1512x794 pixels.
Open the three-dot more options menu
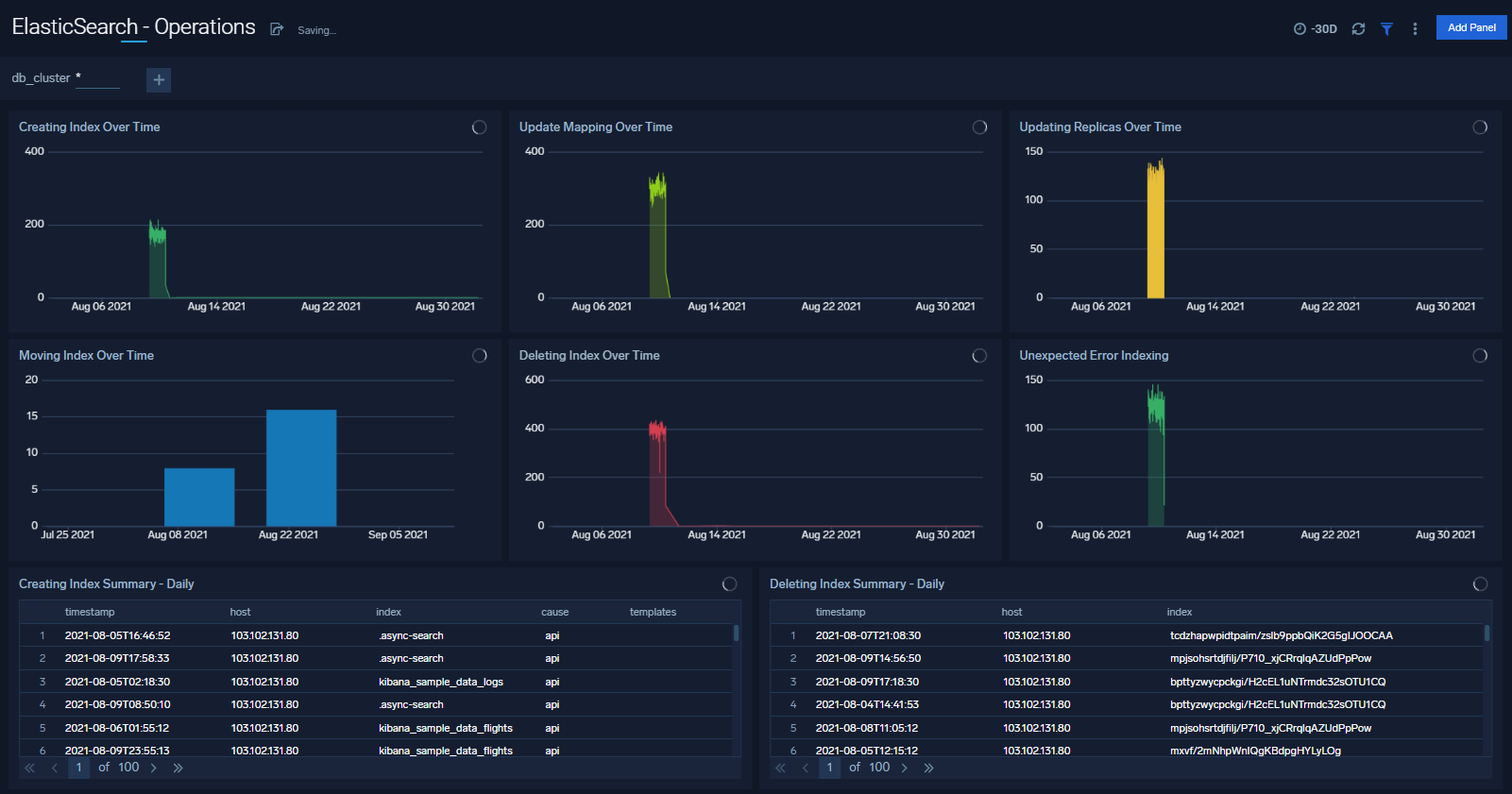1415,29
